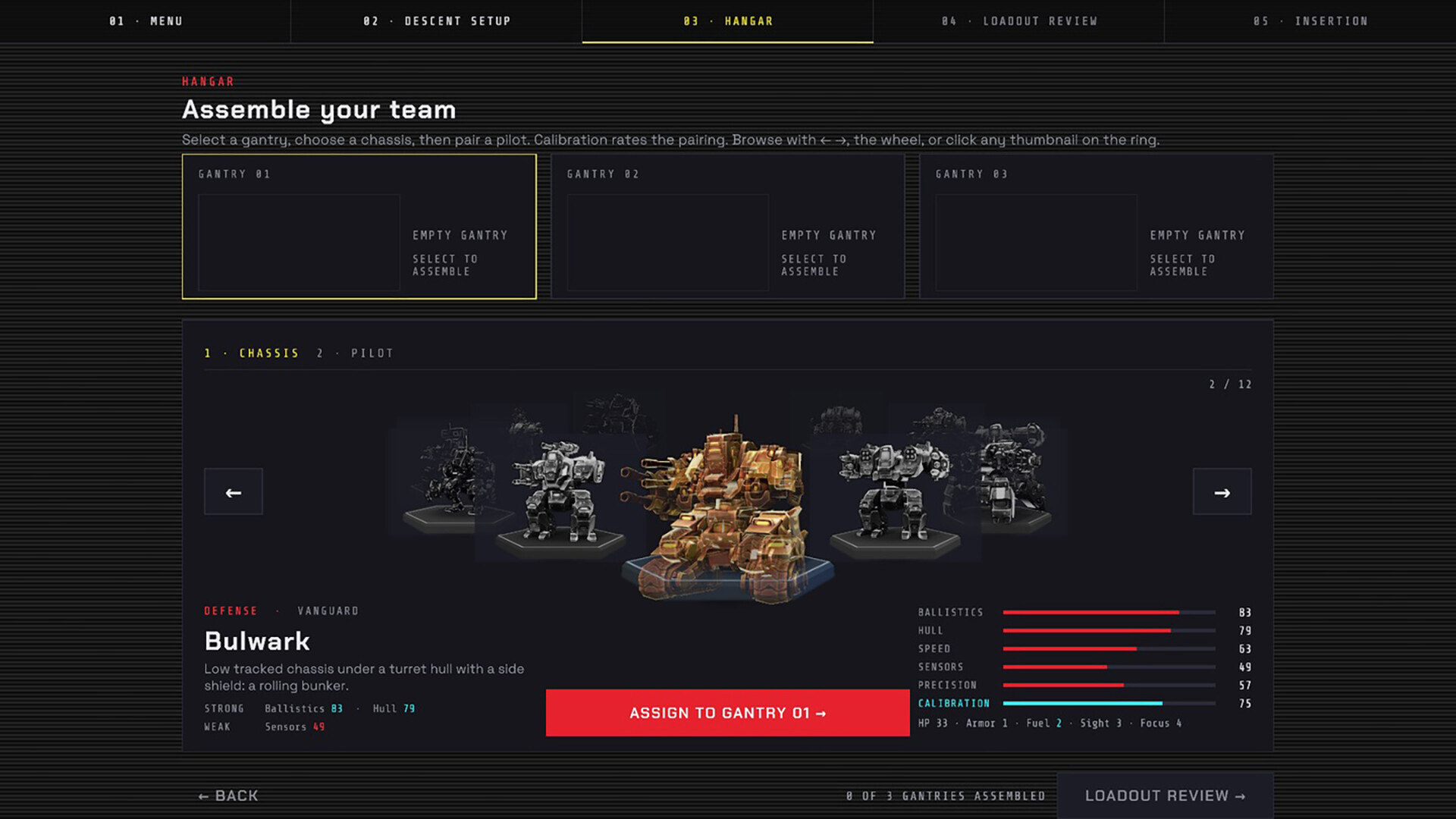The width and height of the screenshot is (1456, 819).
Task: Select the 03 Hangar step
Action: [728, 21]
